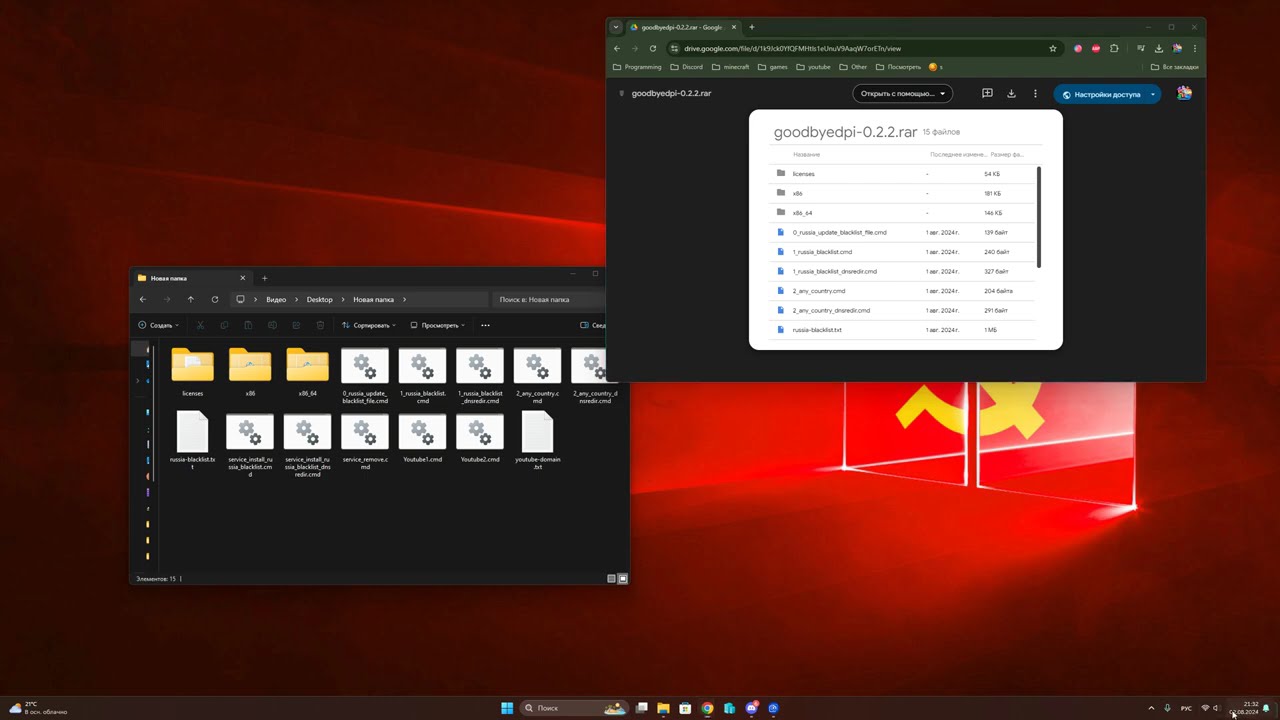Open the 'Все закладки' bookmarks folder
Viewport: 1280px width, 720px height.
pyautogui.click(x=1174, y=67)
